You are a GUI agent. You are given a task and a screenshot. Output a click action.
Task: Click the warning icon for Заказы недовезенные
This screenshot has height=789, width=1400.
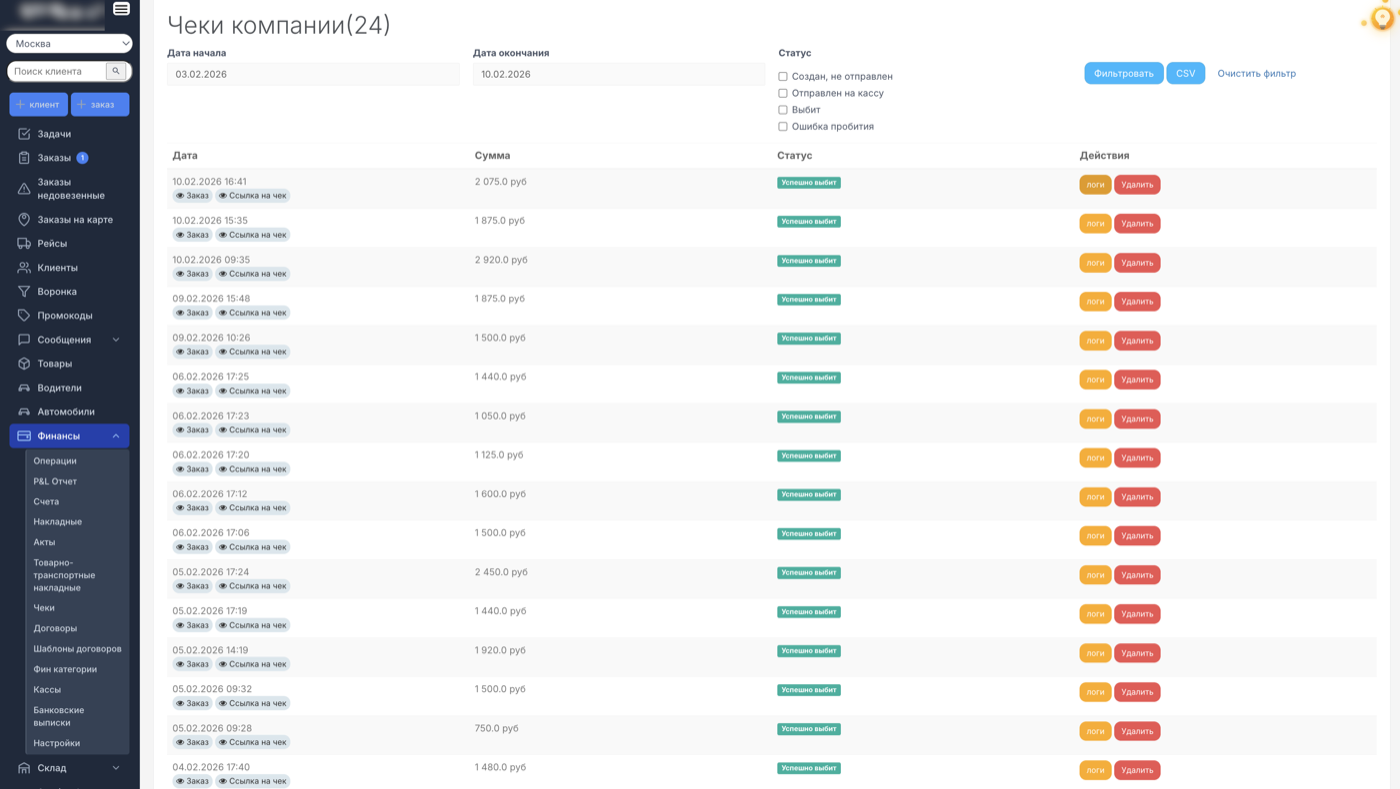coord(24,189)
